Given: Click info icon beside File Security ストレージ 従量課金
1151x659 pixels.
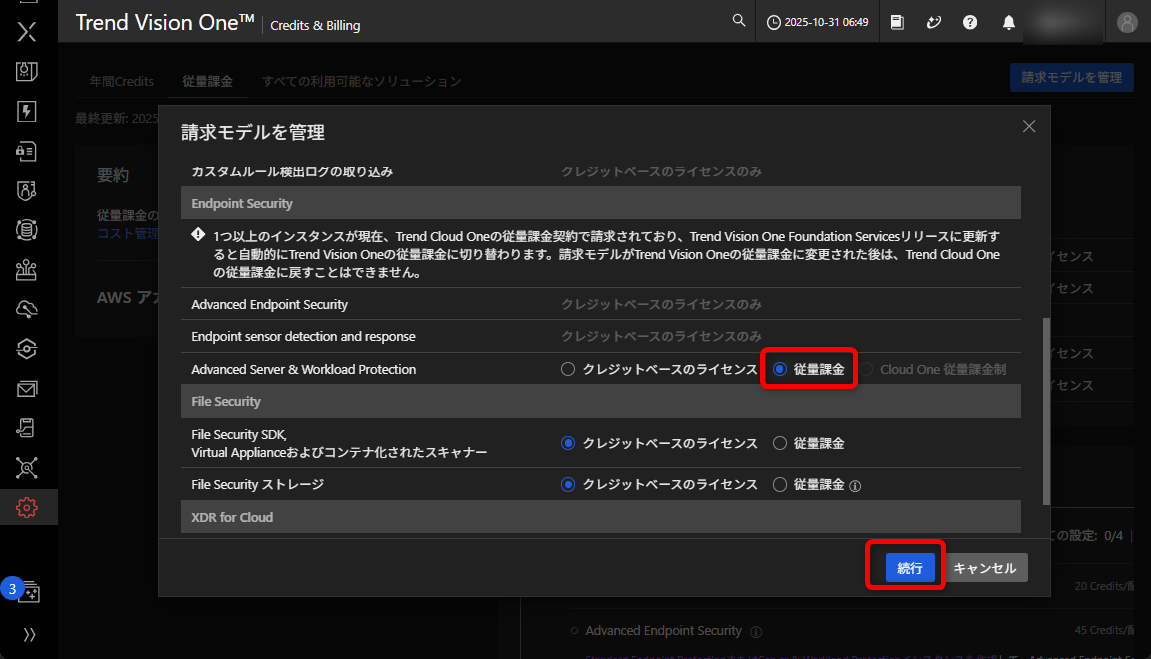Looking at the screenshot, I should pyautogui.click(x=855, y=486).
